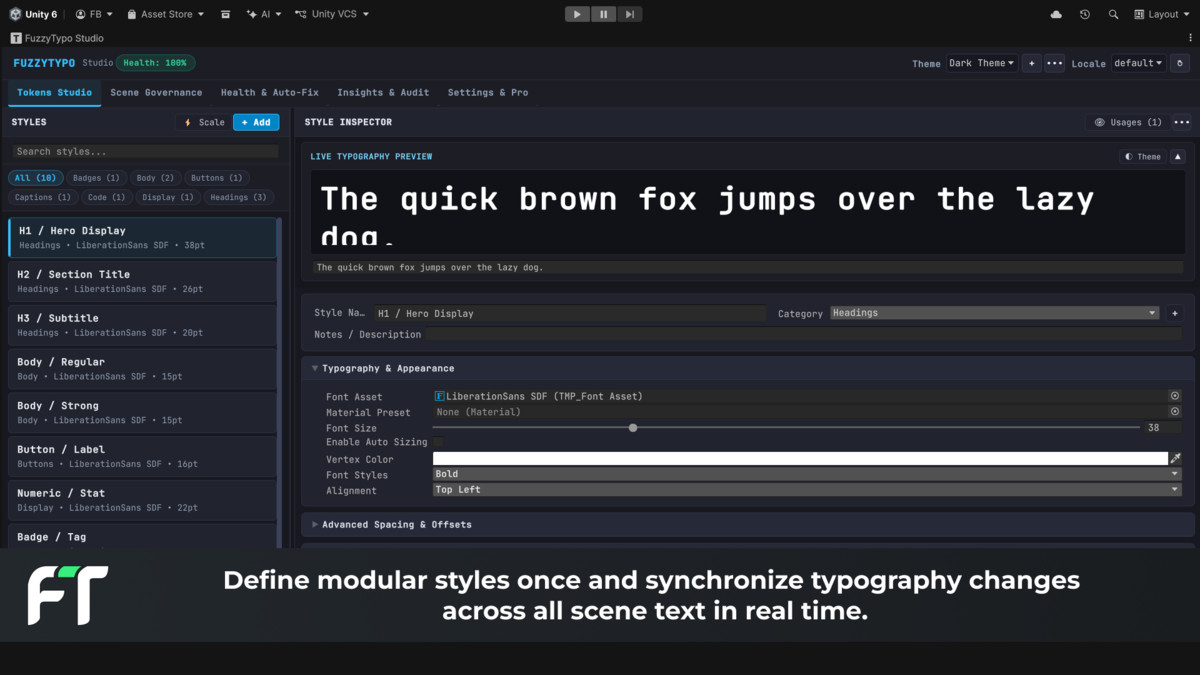Click the Unity 6 logo icon
The width and height of the screenshot is (1200, 675).
point(15,14)
